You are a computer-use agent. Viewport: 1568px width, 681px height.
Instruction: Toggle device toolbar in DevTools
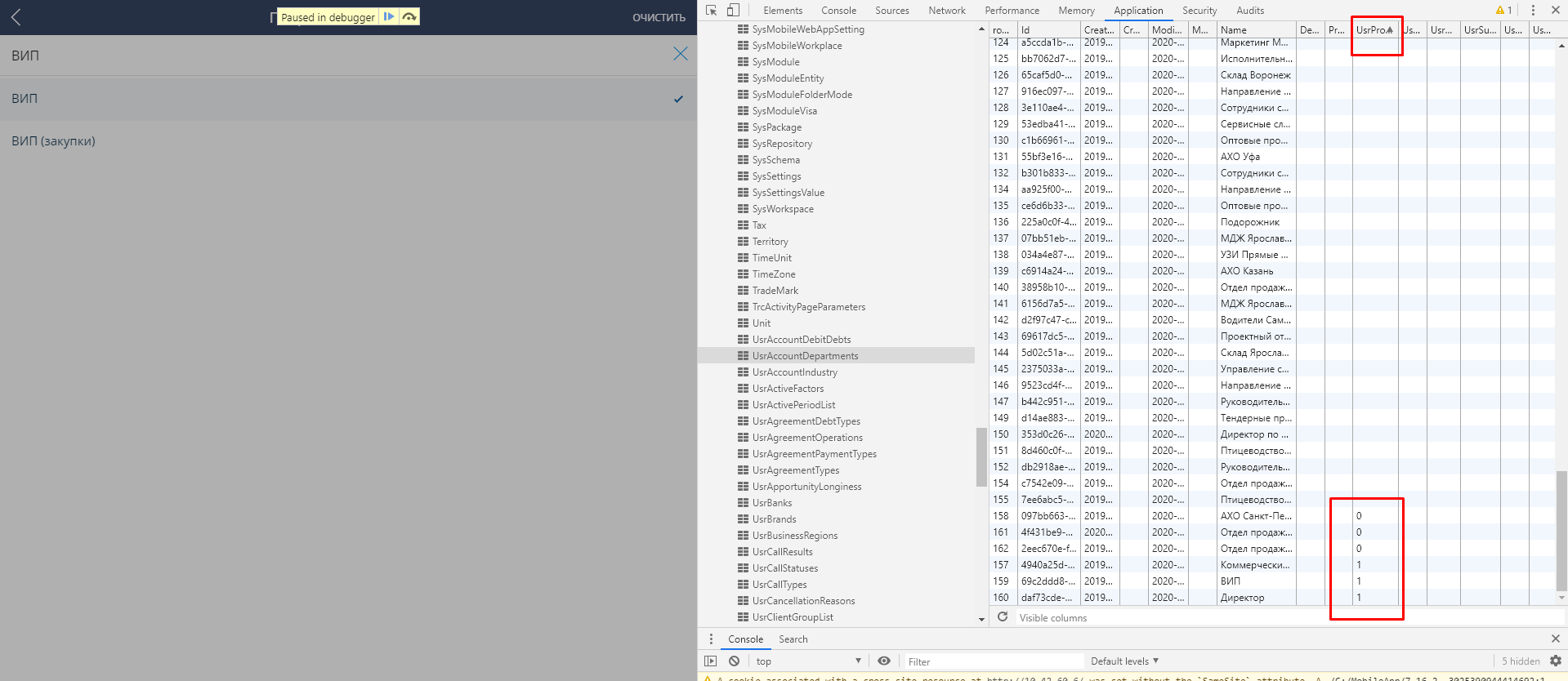tap(733, 10)
